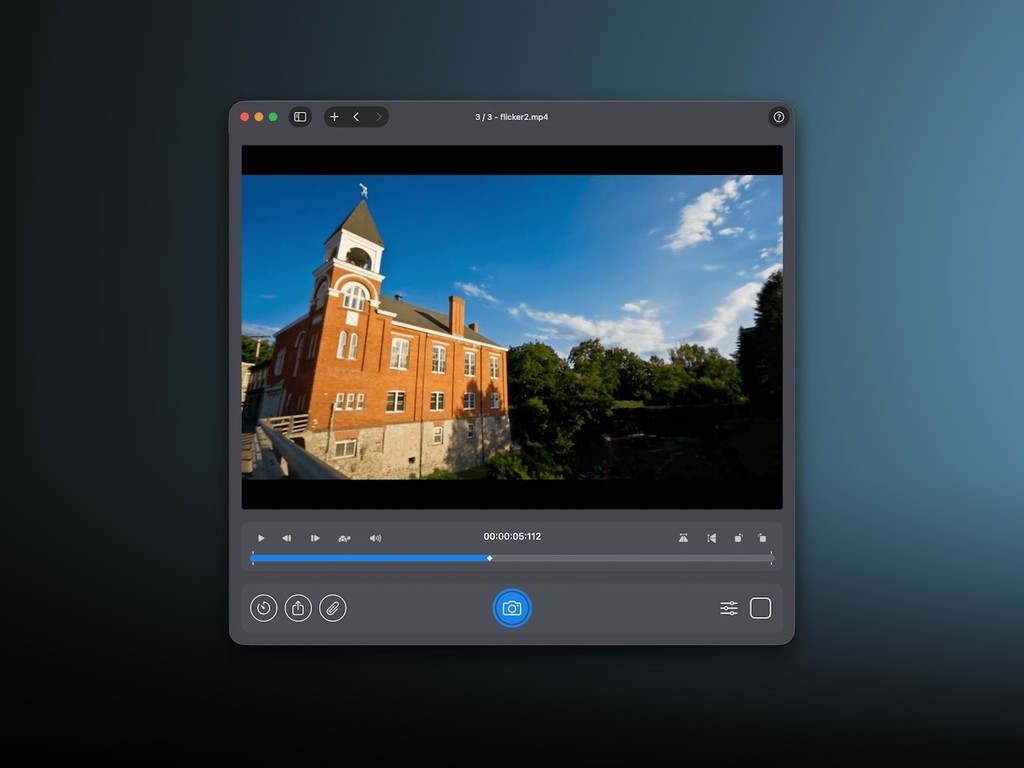
Task: Click the flip horizontal icon in playback bar
Action: coord(711,538)
